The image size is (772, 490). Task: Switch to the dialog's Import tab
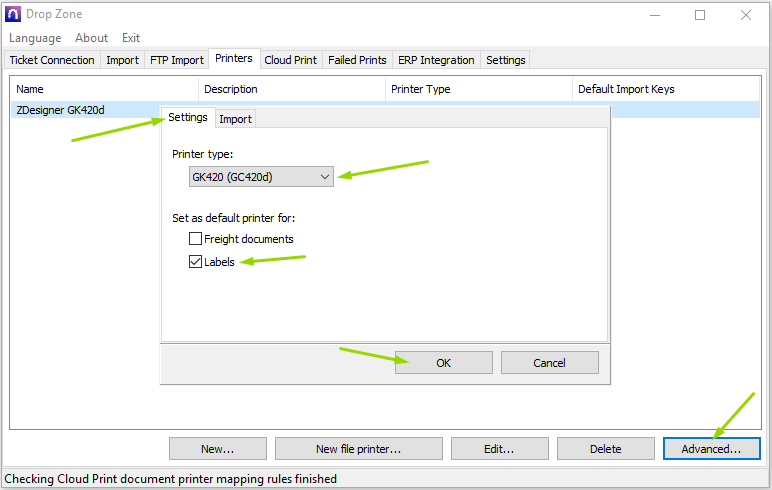pos(235,119)
